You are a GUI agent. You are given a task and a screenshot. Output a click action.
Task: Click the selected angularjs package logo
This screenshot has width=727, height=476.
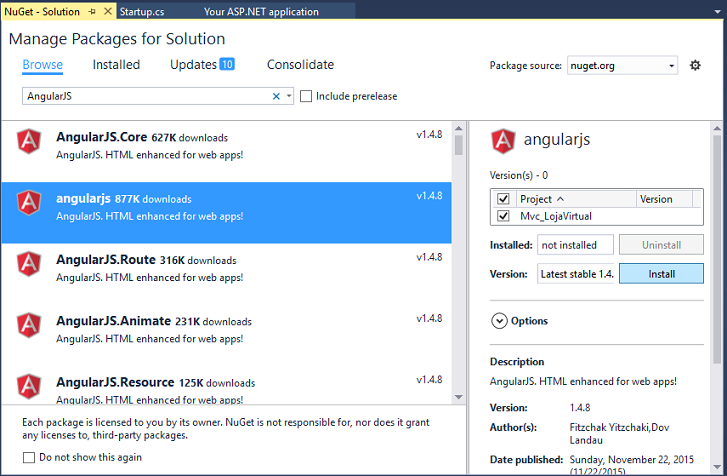click(x=29, y=203)
